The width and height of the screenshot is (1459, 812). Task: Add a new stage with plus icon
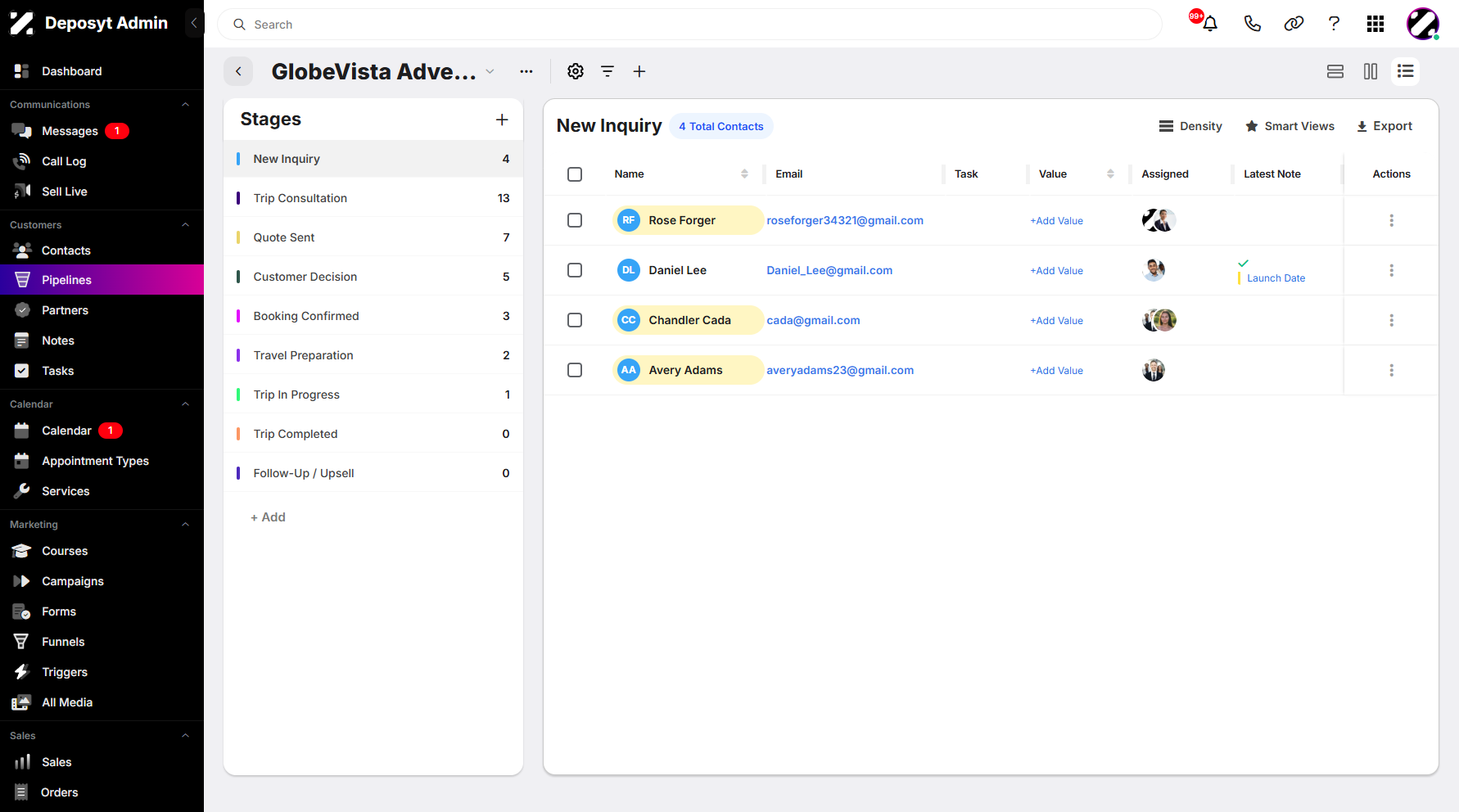click(x=502, y=120)
